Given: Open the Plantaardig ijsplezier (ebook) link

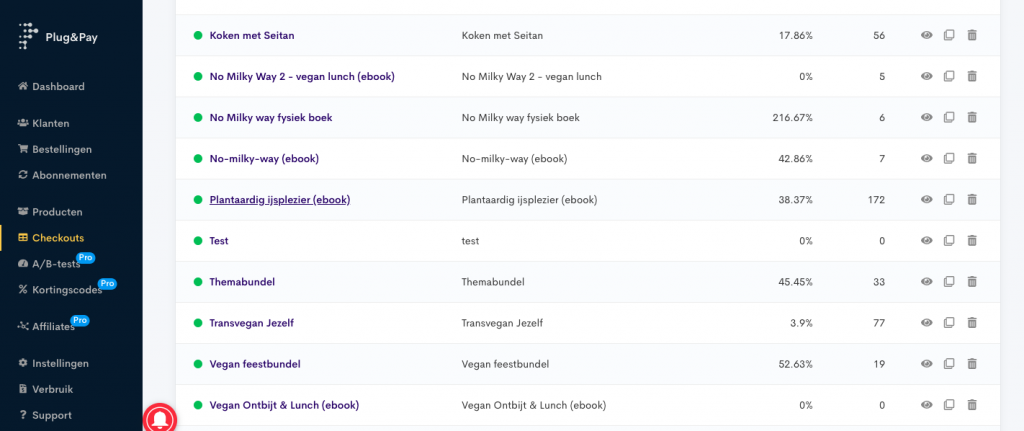Looking at the screenshot, I should point(279,199).
